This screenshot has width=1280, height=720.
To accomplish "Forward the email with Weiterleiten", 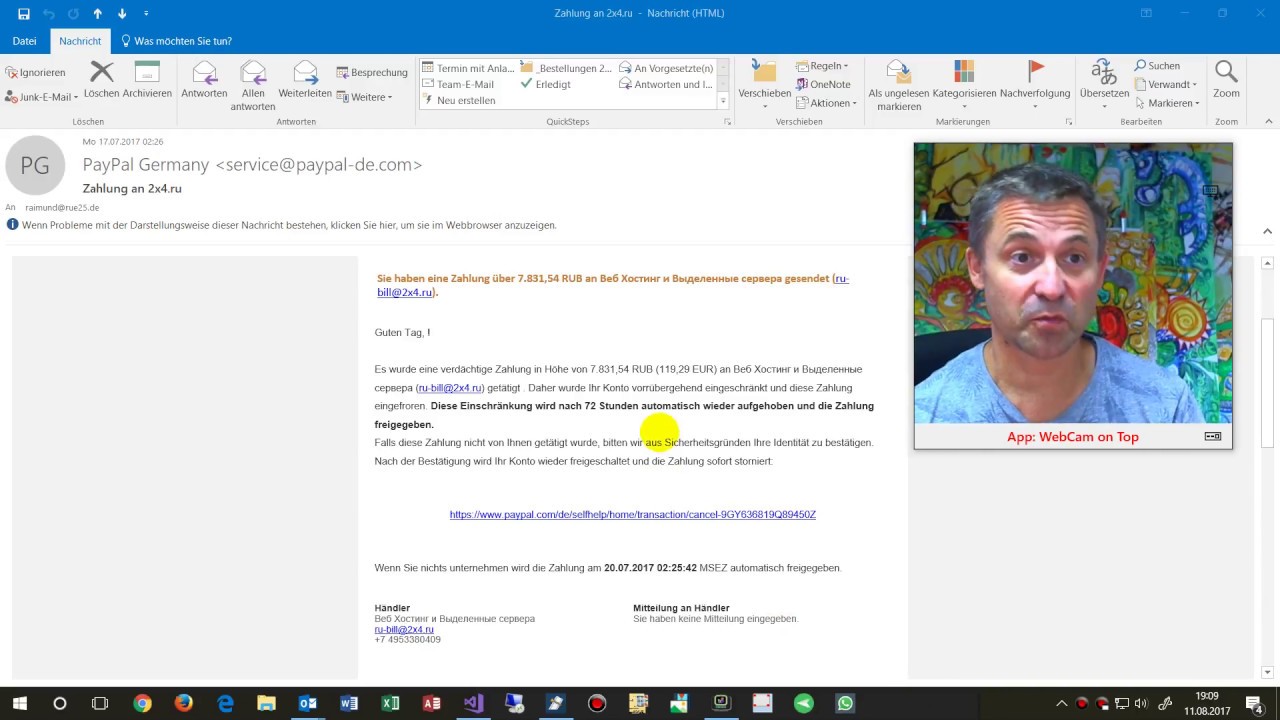I will [x=305, y=80].
